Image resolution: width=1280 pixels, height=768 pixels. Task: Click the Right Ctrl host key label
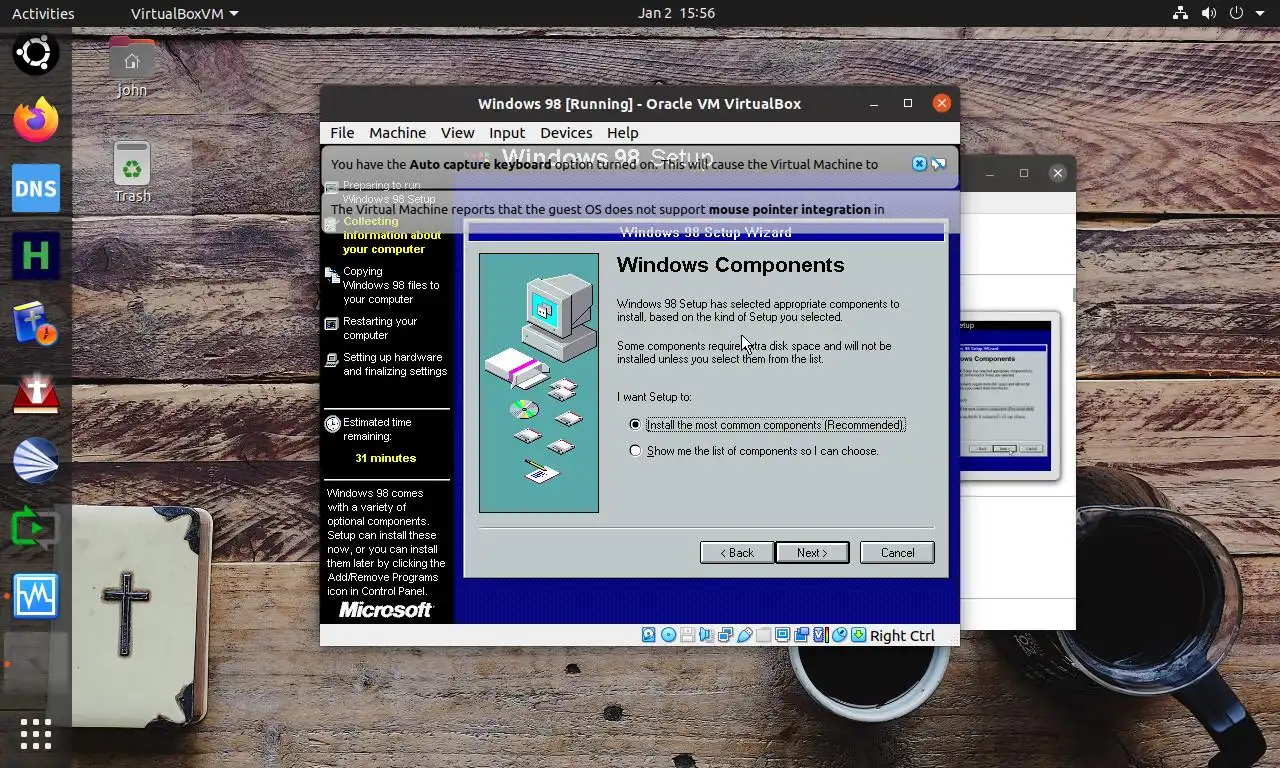902,635
